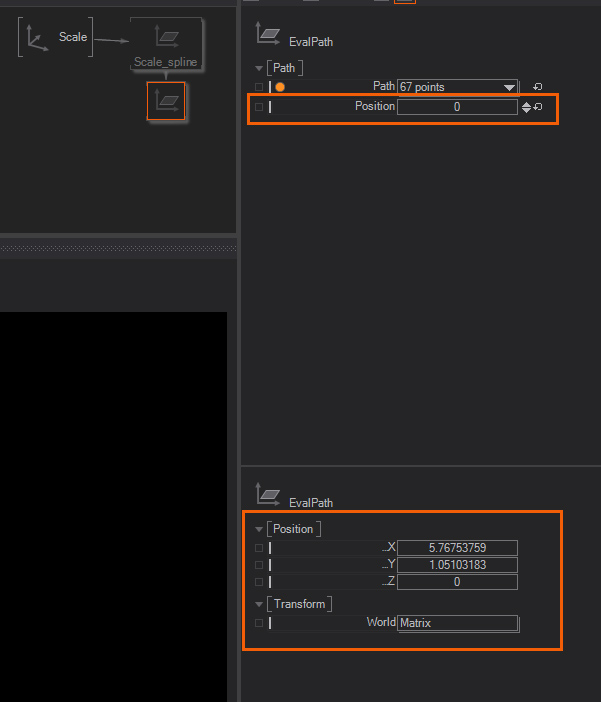Select the Scale_spline node
This screenshot has width=601, height=702.
pos(166,40)
